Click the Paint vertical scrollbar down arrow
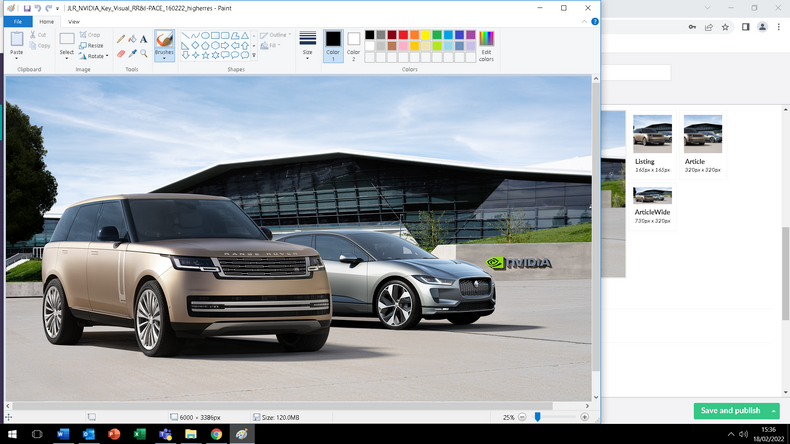The width and height of the screenshot is (790, 444). pos(596,397)
